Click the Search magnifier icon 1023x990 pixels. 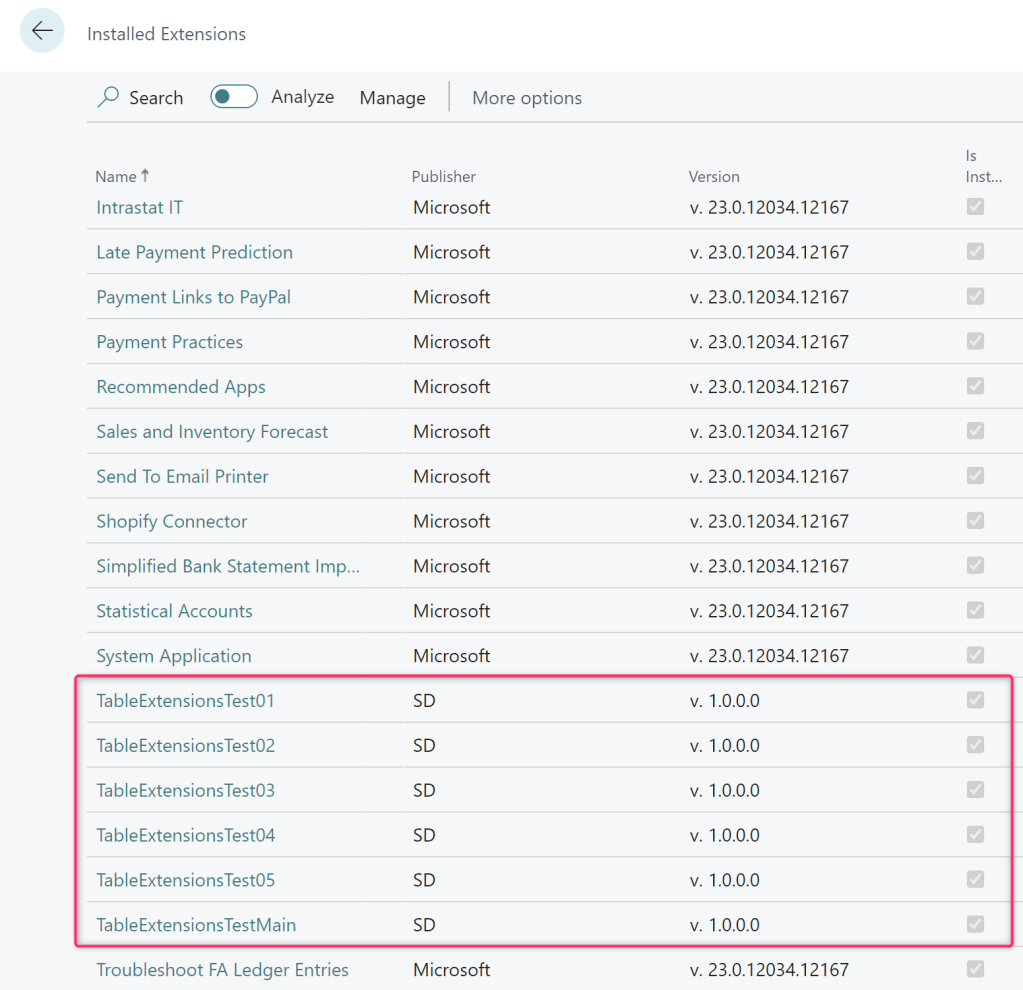click(x=108, y=97)
